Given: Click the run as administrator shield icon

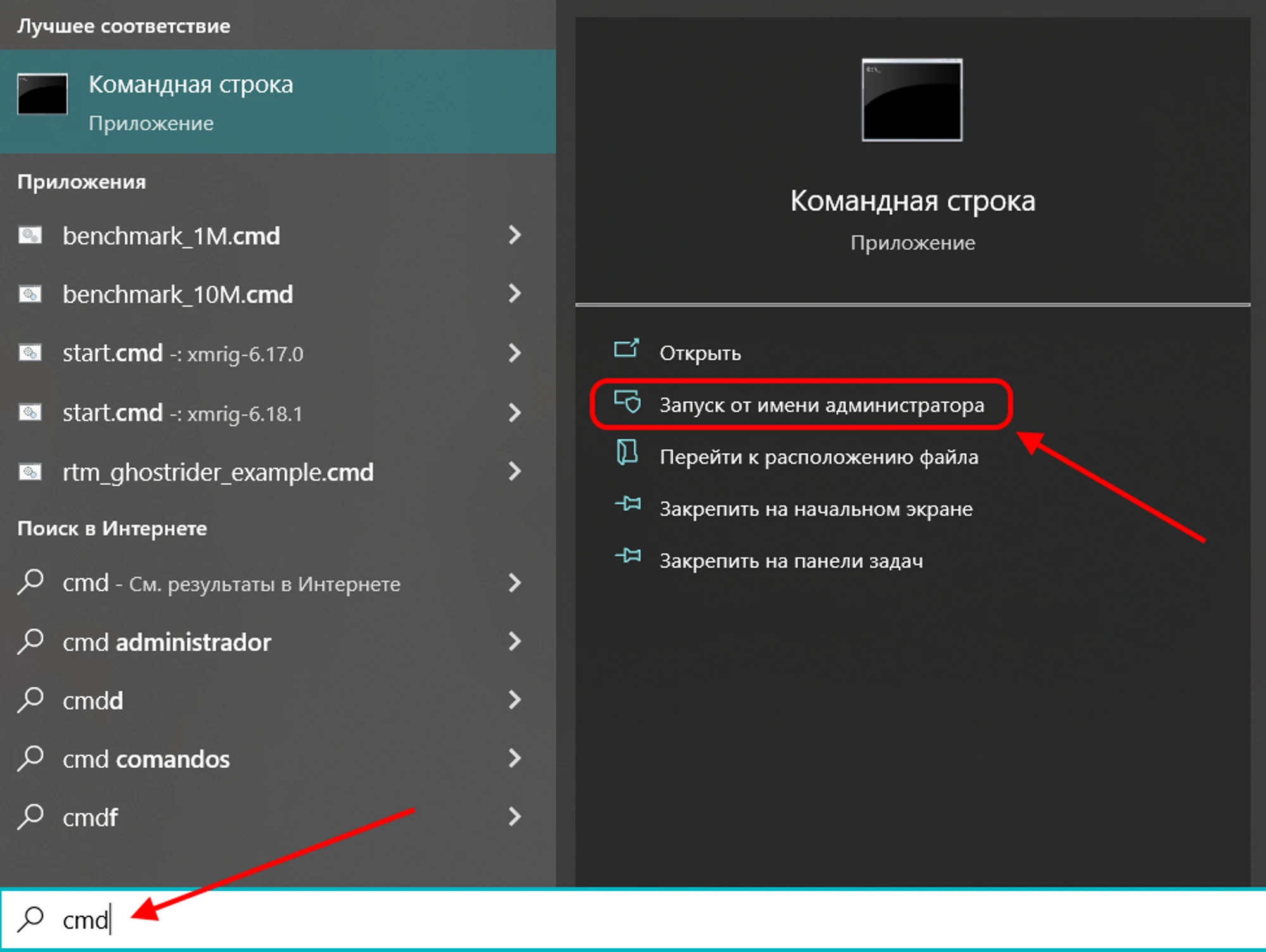Looking at the screenshot, I should pos(627,402).
